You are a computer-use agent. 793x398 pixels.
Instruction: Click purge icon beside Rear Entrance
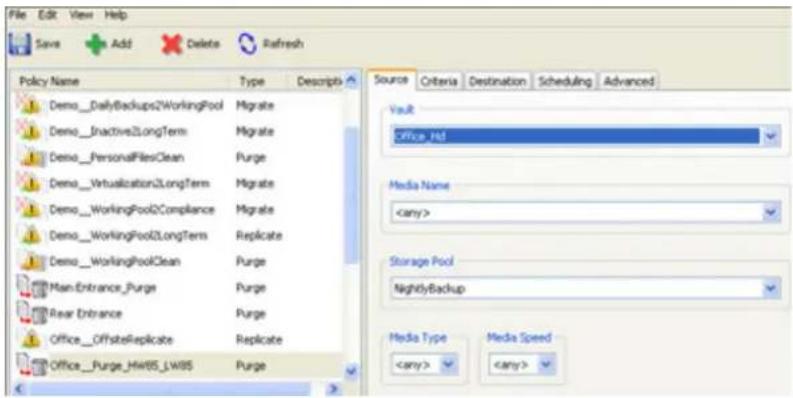31,315
